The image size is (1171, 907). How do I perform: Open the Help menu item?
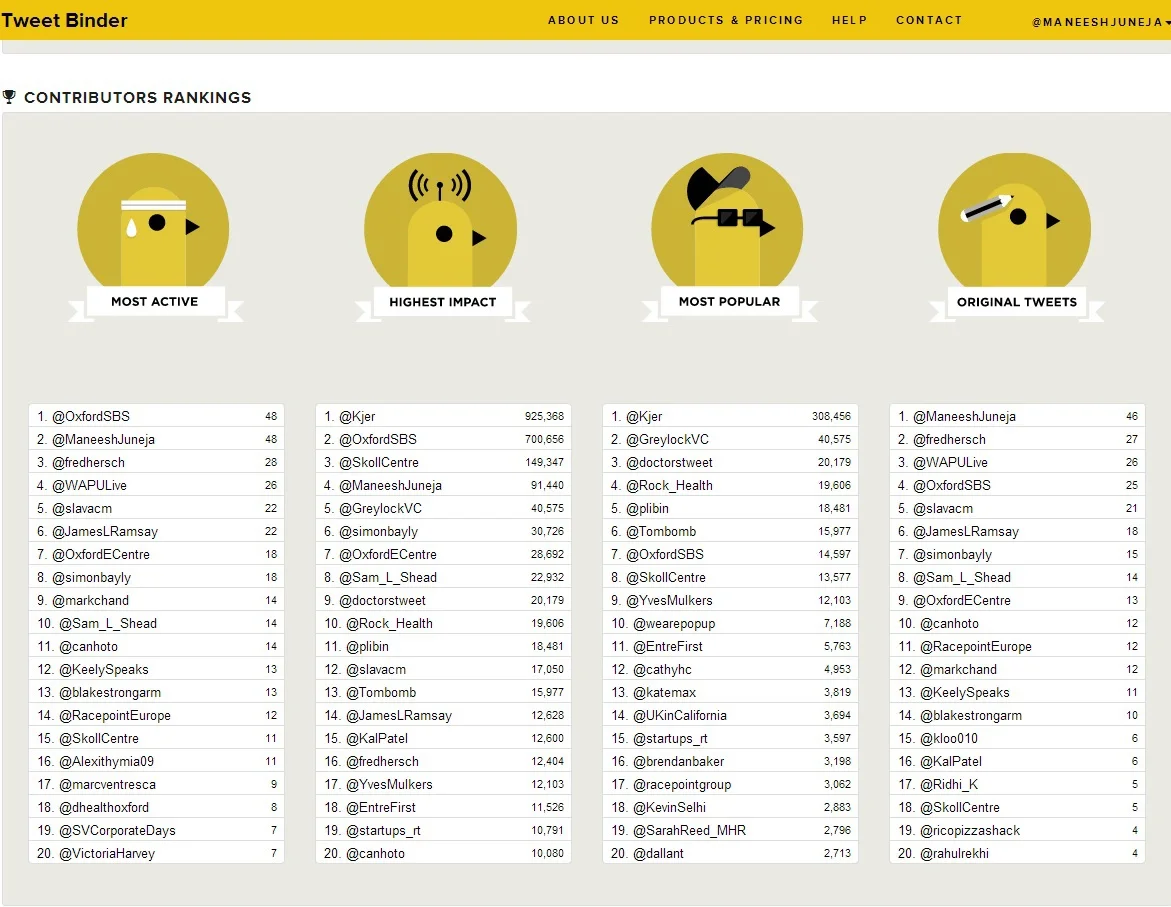(x=850, y=20)
